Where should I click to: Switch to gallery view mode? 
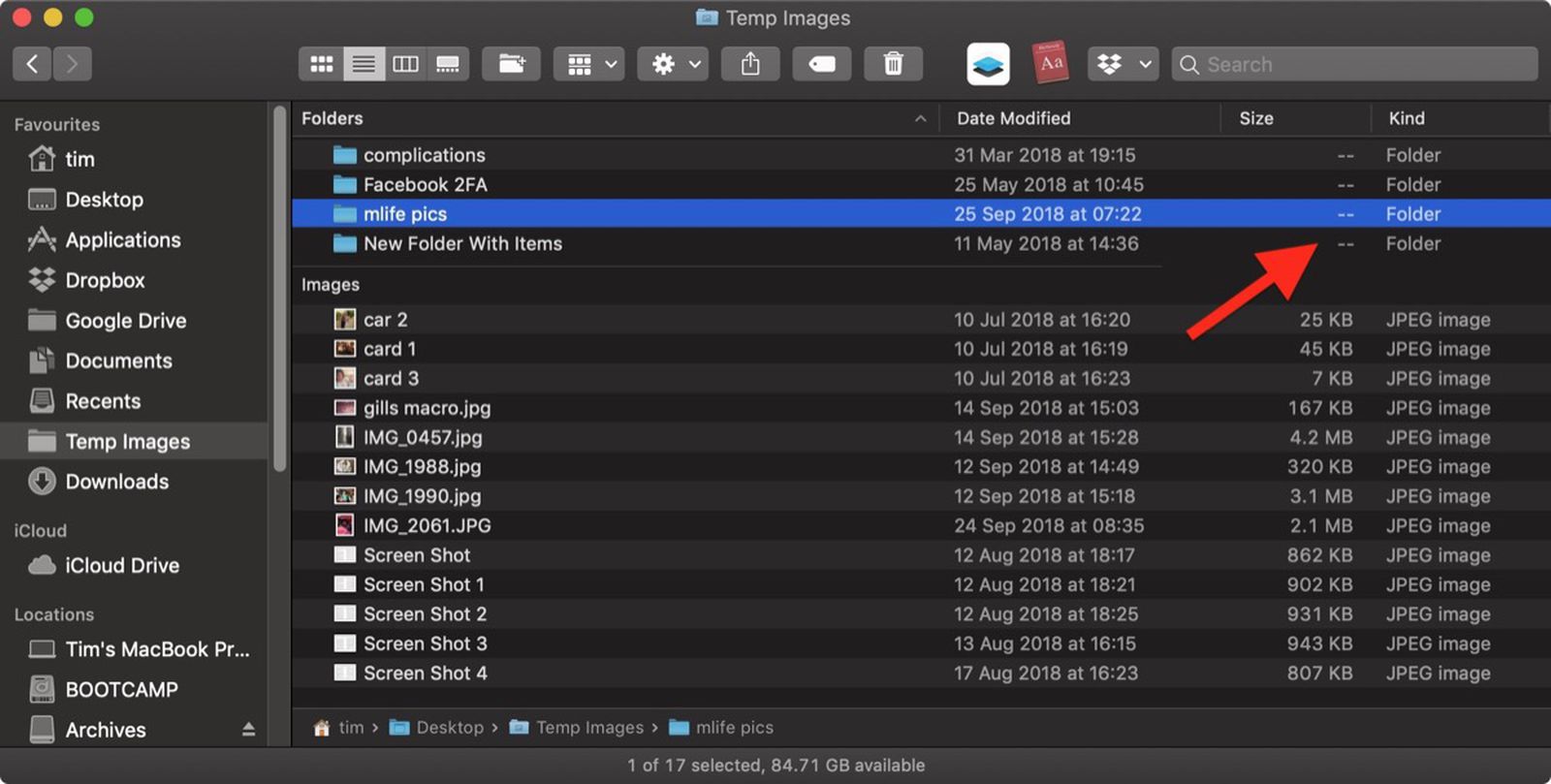(x=448, y=65)
